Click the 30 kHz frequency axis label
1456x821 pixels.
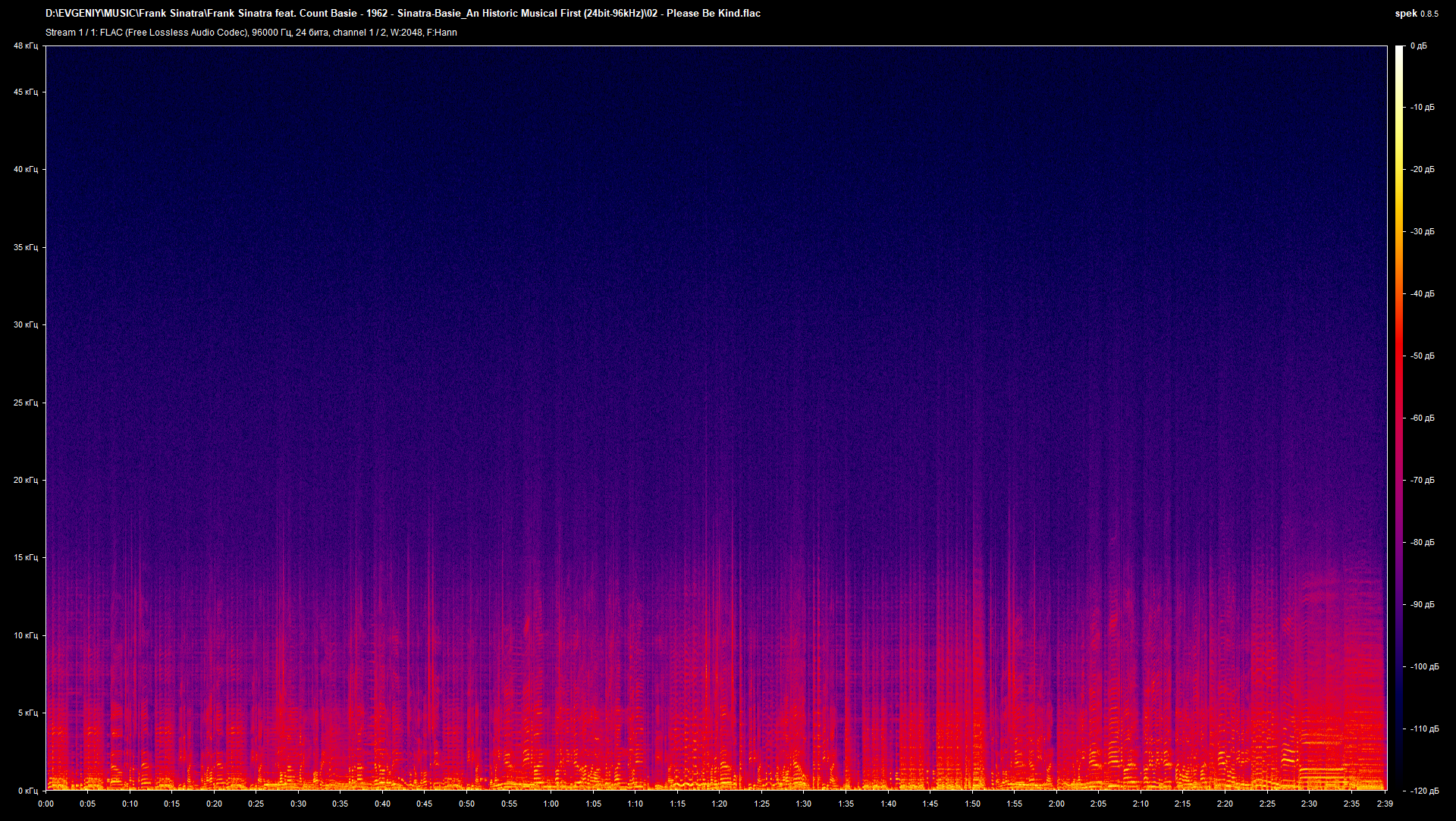pyautogui.click(x=26, y=324)
